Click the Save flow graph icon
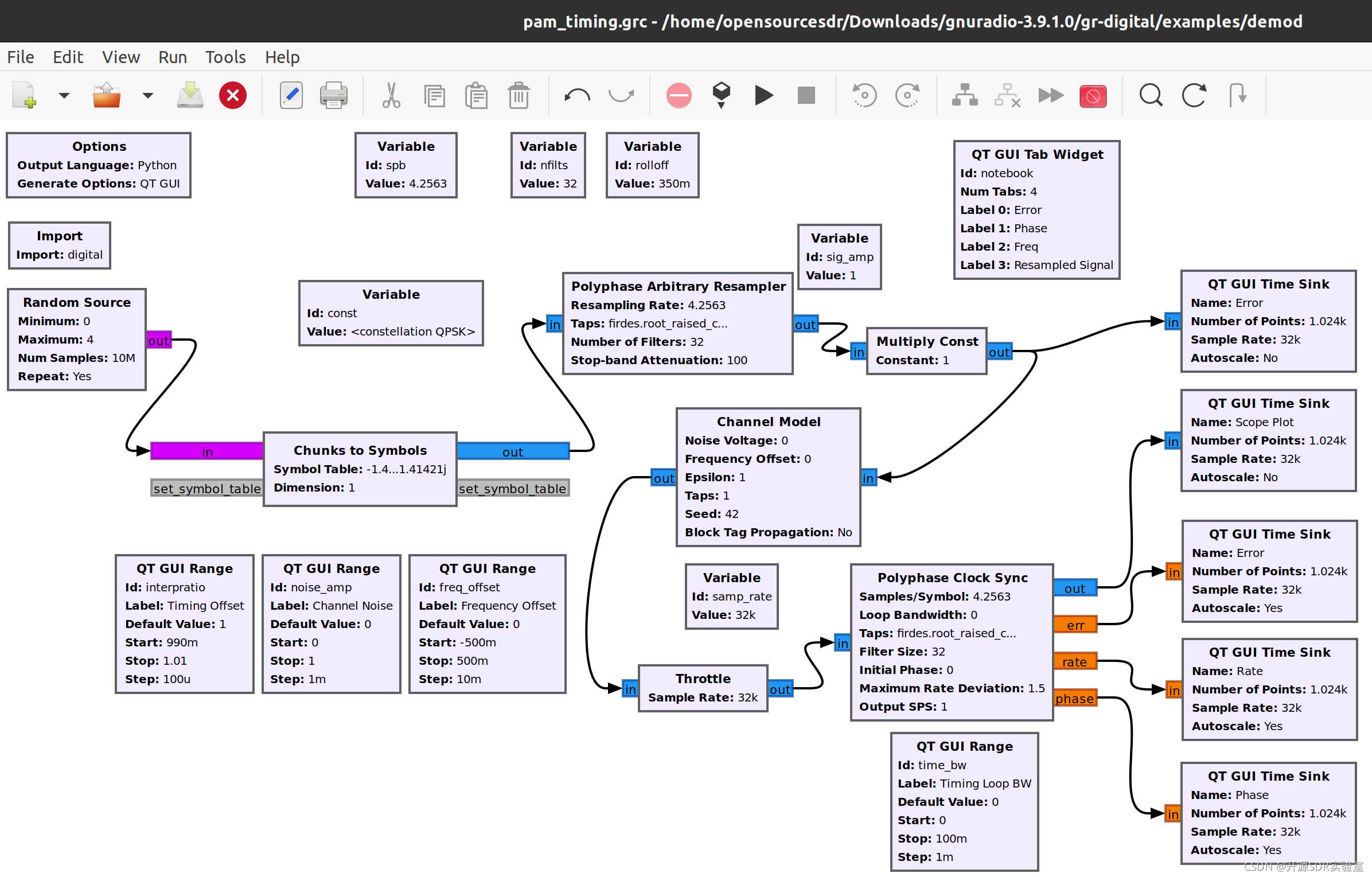The height and width of the screenshot is (877, 1372). 190,95
